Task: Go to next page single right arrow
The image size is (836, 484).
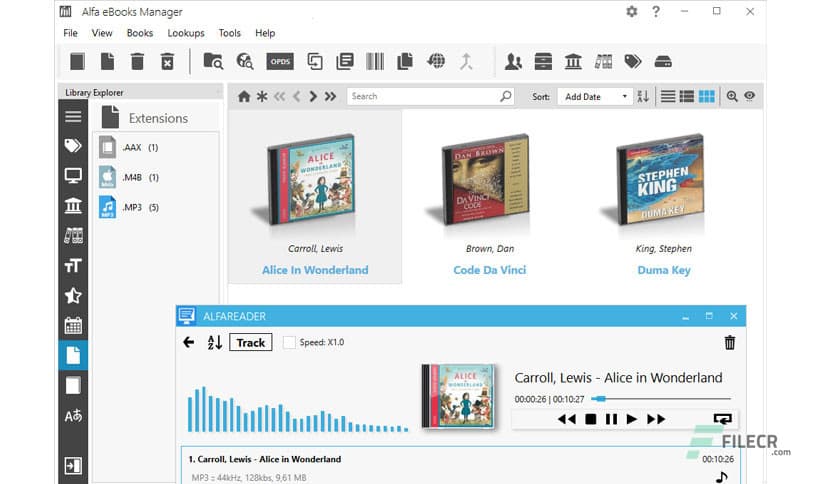Action: tap(313, 96)
